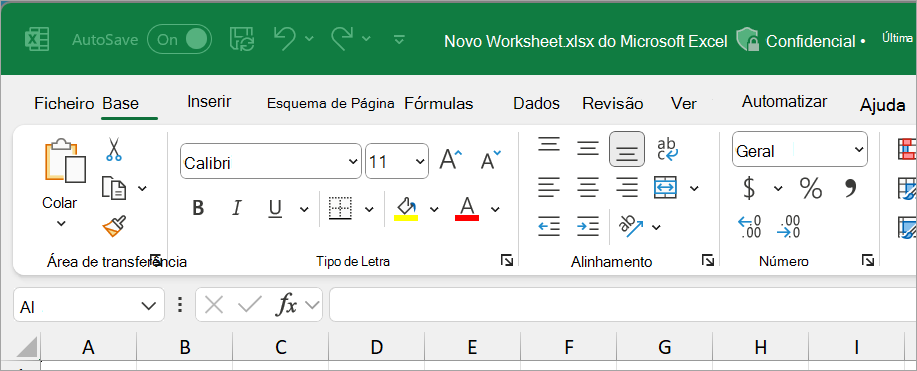Expand the Colar paste options arrow
The image size is (917, 371).
click(61, 223)
